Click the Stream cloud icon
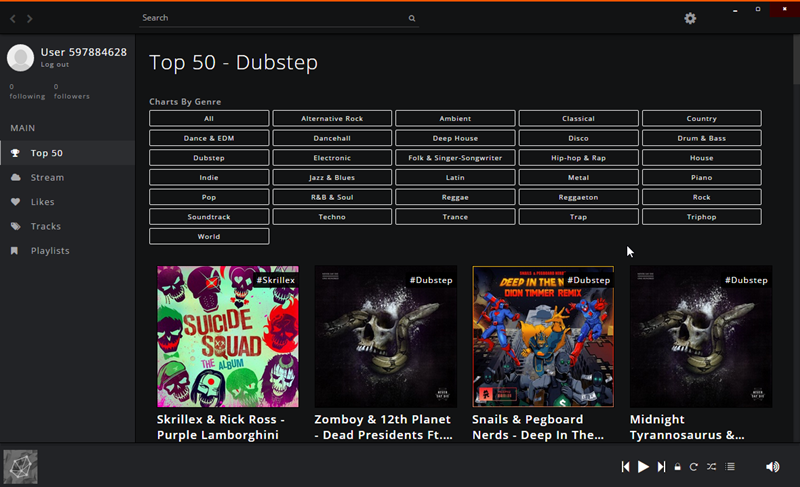 [x=16, y=177]
